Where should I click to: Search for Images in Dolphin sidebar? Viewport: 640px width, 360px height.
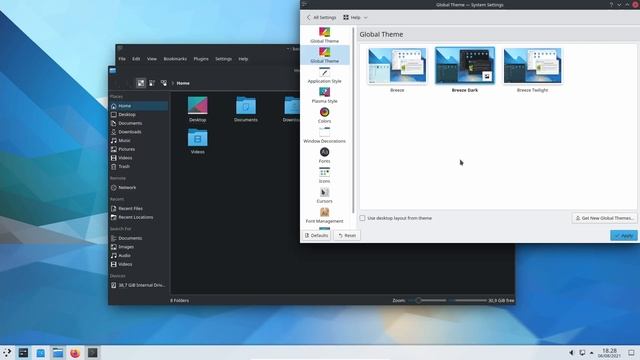139,247
